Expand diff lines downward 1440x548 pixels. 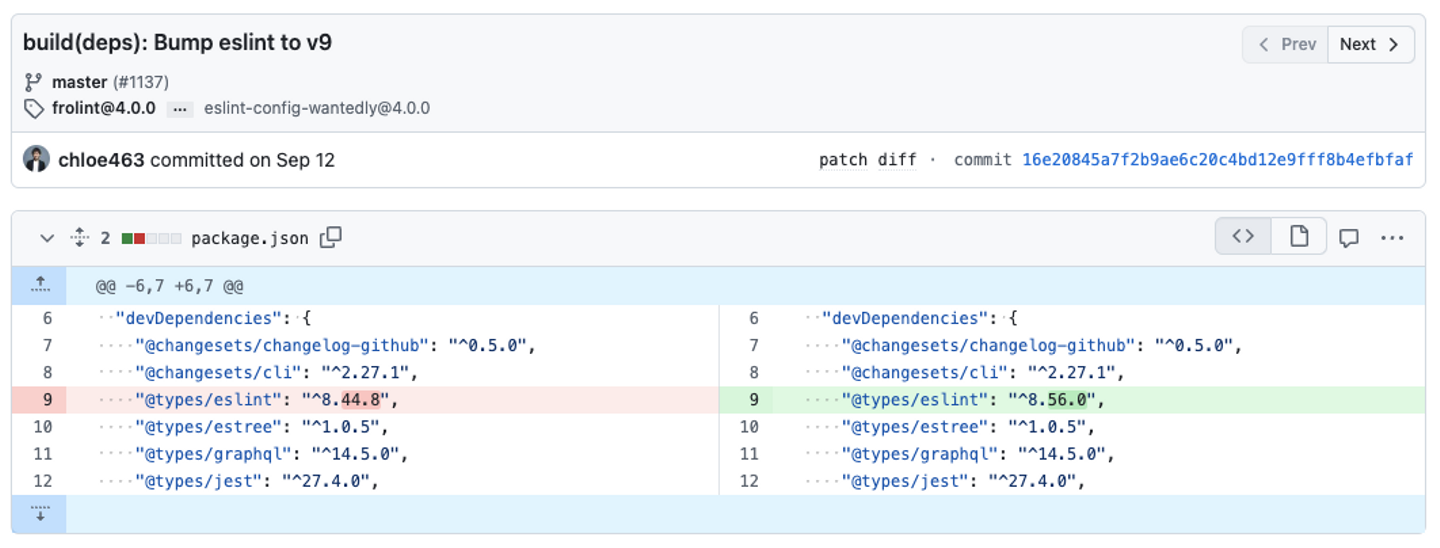point(40,514)
